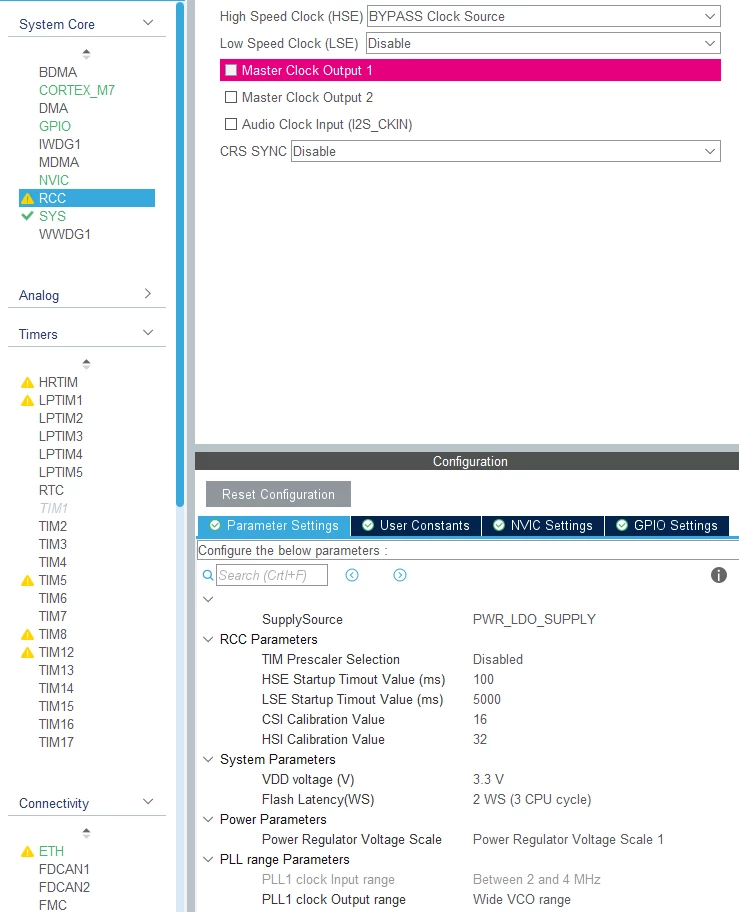Select FDCAN1 in Connectivity list
This screenshot has height=912, width=739.
pyautogui.click(x=64, y=870)
